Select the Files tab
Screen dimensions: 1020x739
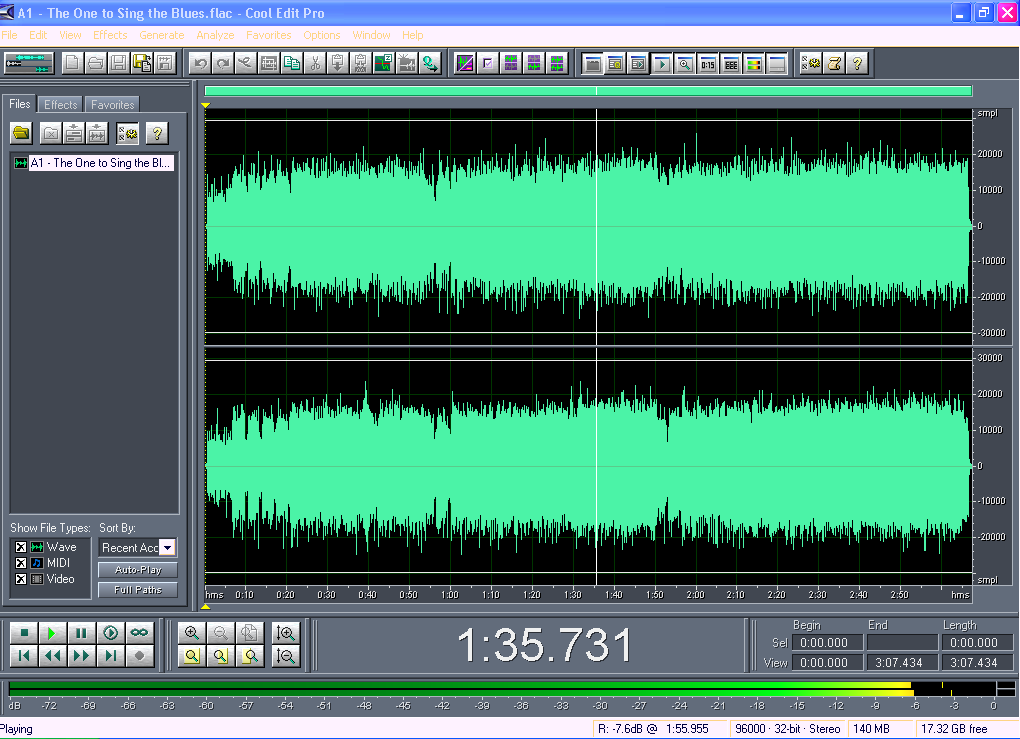pos(20,104)
